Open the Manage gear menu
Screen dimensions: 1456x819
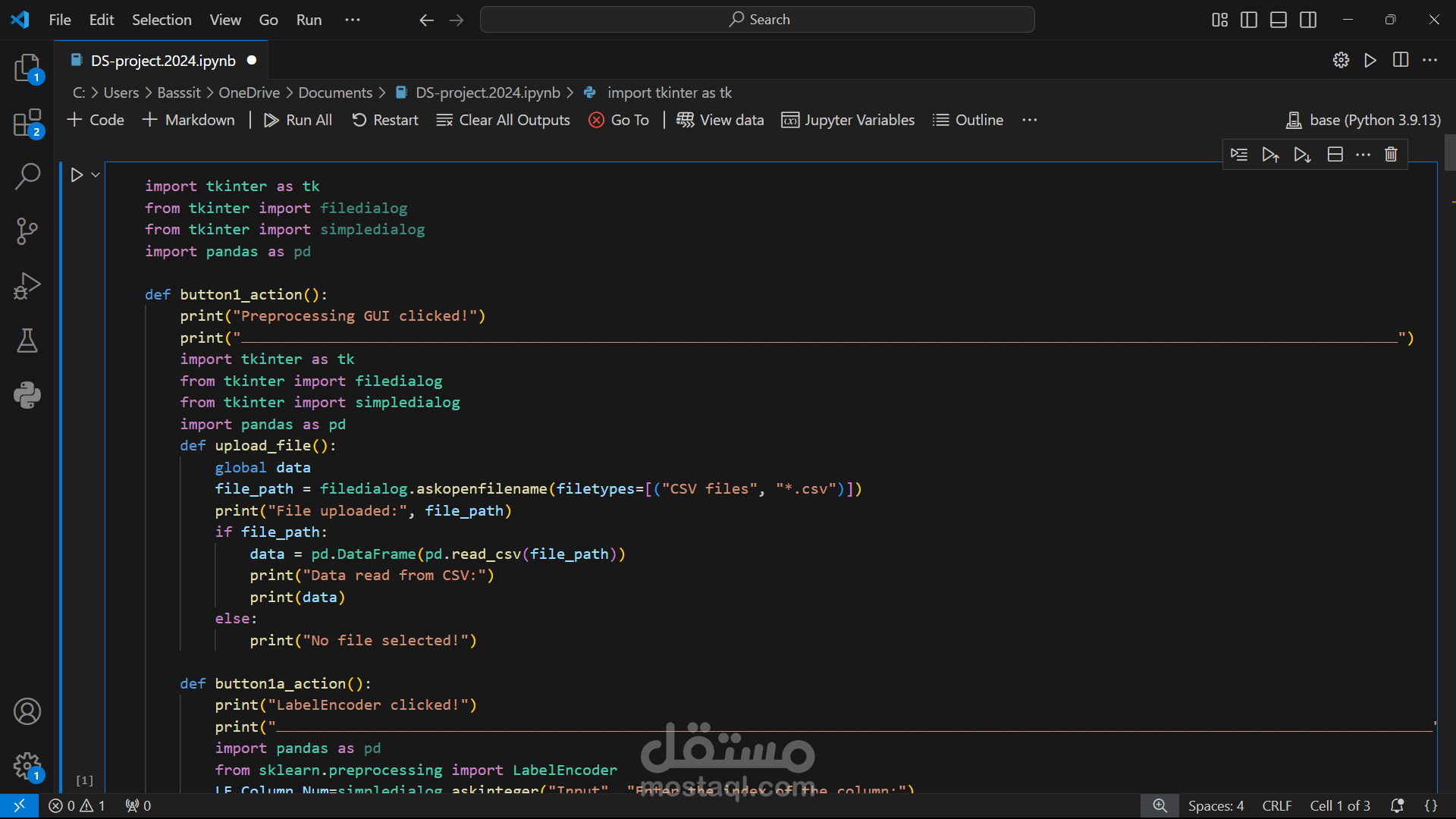(27, 766)
